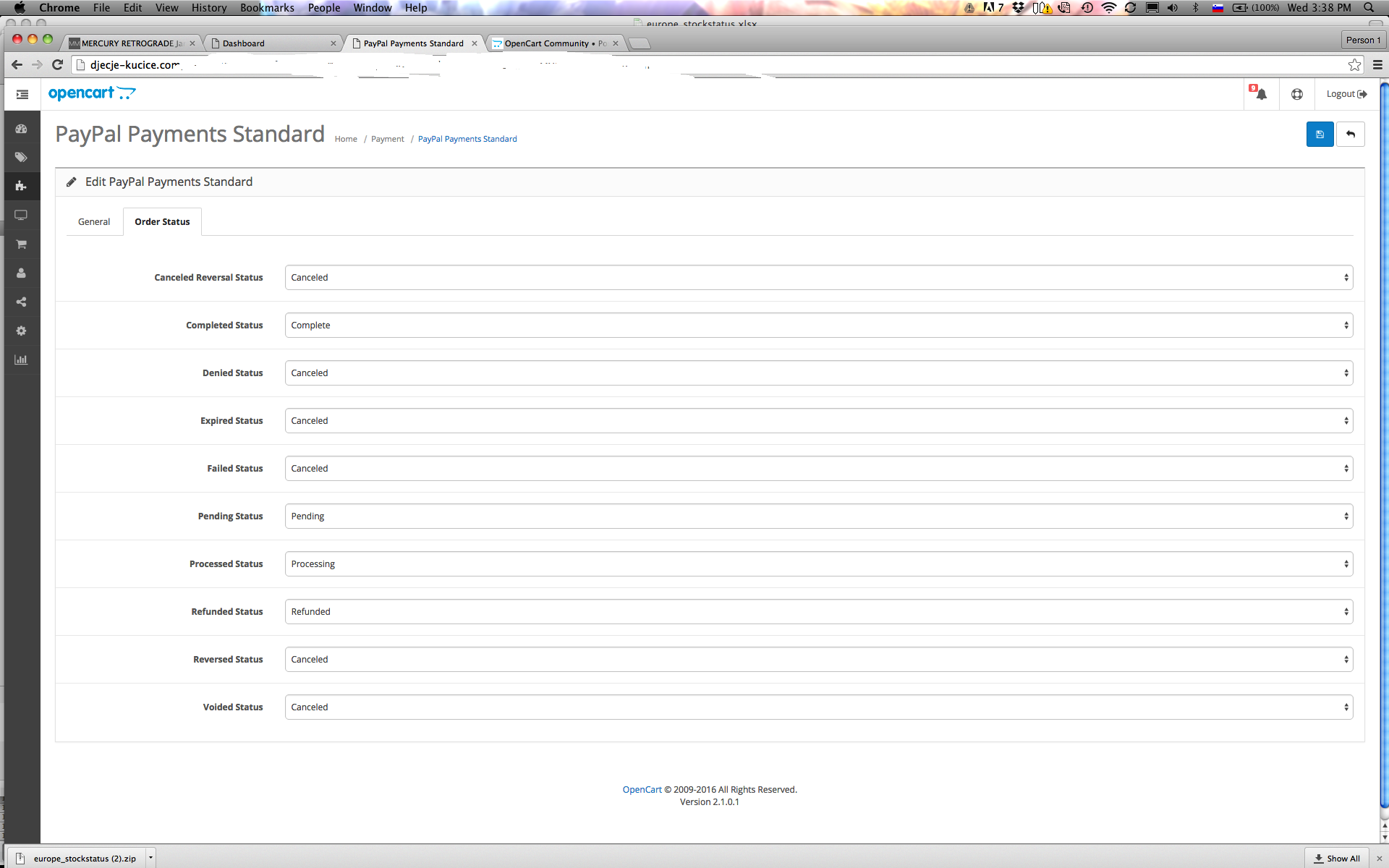Select the Order Status tab
This screenshot has width=1389, height=868.
(162, 222)
